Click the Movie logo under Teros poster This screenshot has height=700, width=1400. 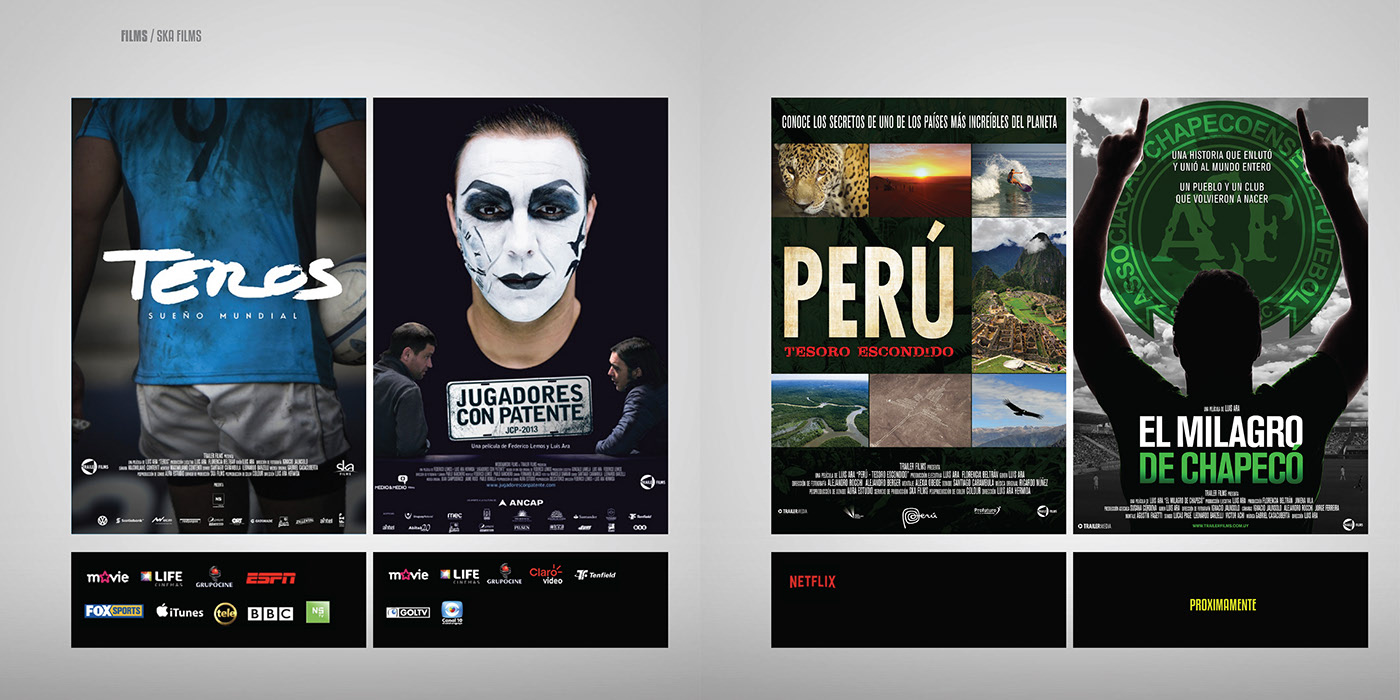108,577
